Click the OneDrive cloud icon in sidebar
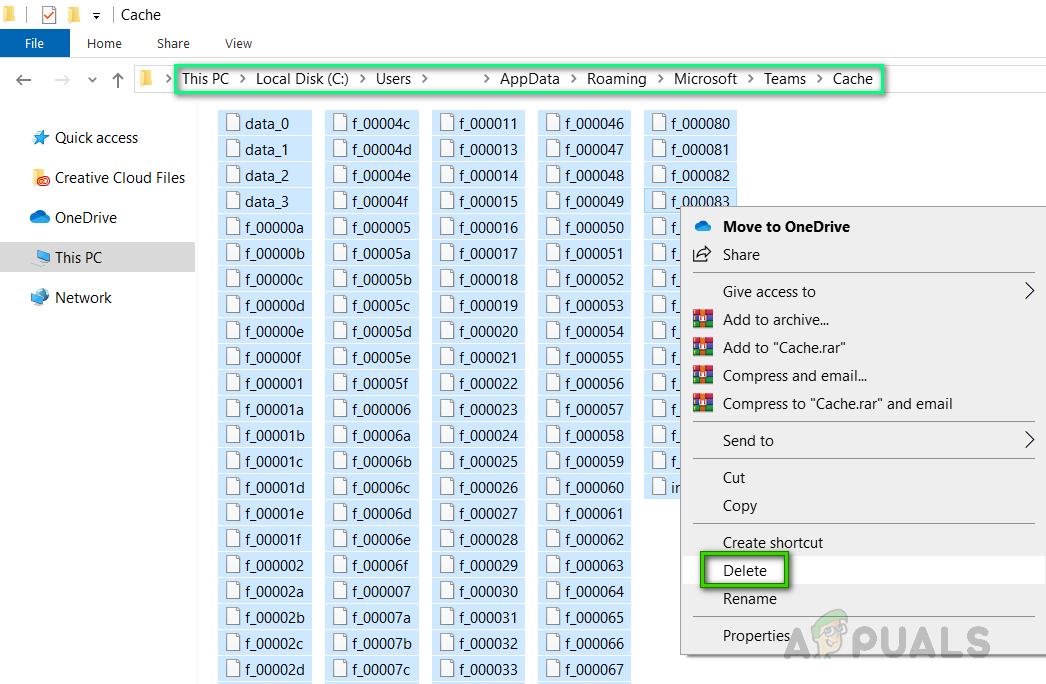The image size is (1046, 684). [x=40, y=218]
